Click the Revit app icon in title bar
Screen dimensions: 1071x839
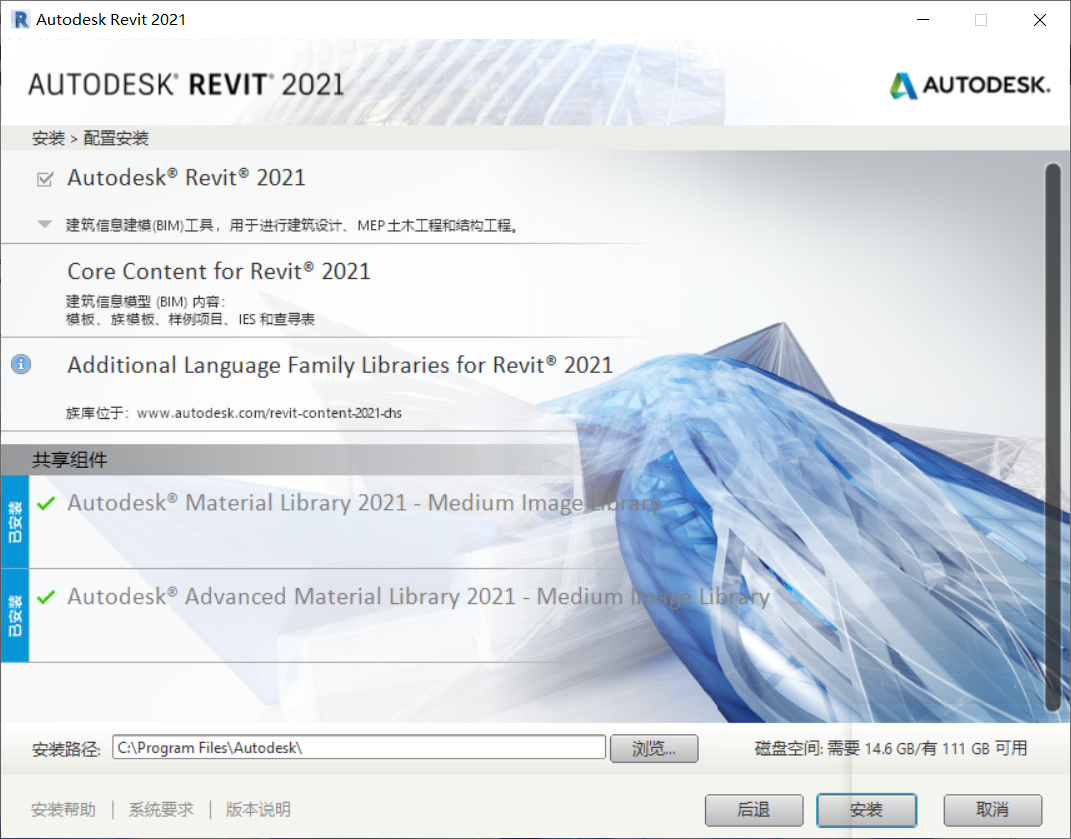tap(20, 19)
